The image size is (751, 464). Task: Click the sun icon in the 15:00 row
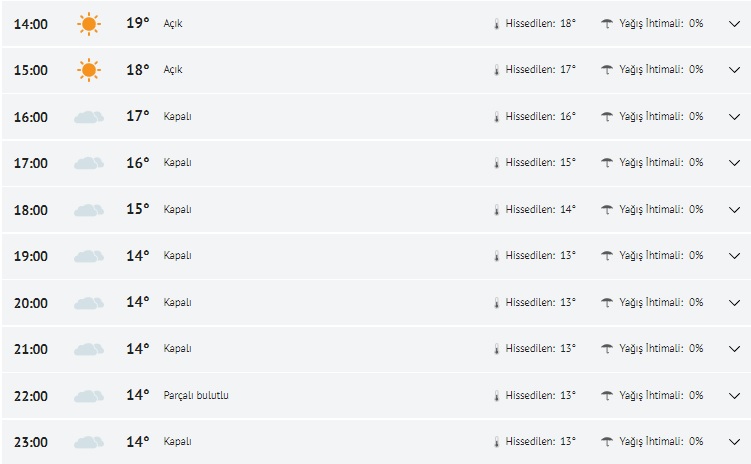tap(89, 70)
